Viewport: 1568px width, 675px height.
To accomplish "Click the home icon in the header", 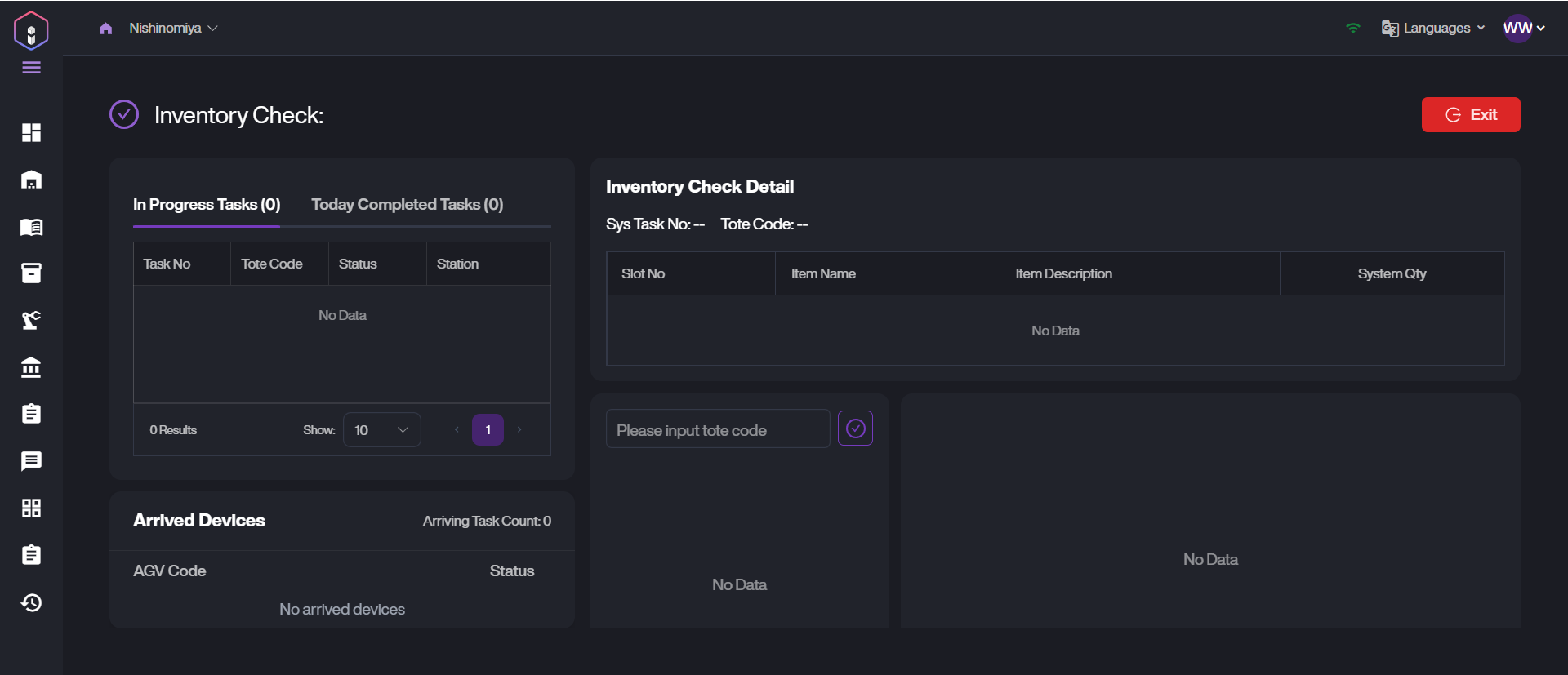I will (105, 29).
